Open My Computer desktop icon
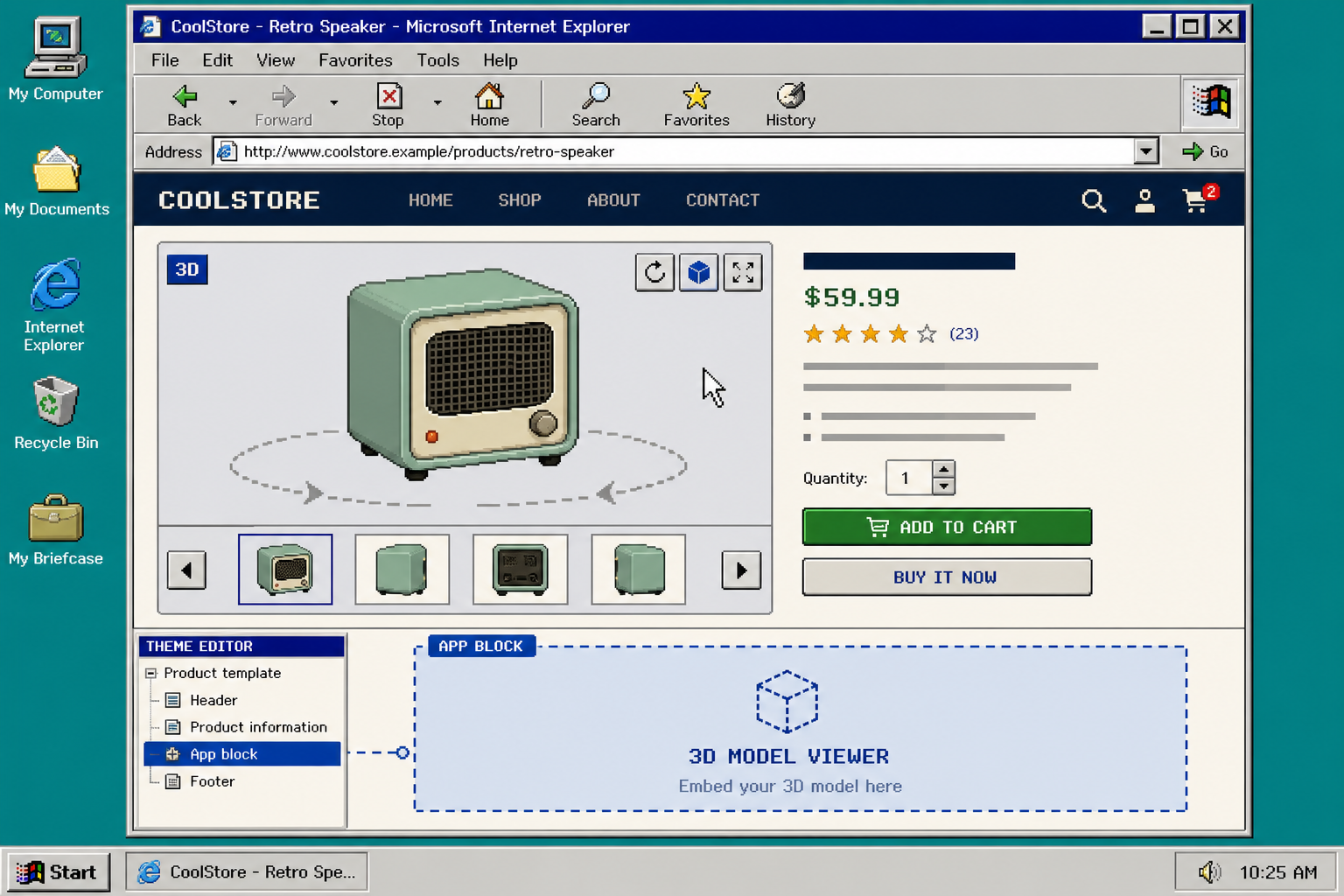The image size is (1344, 896). click(55, 59)
